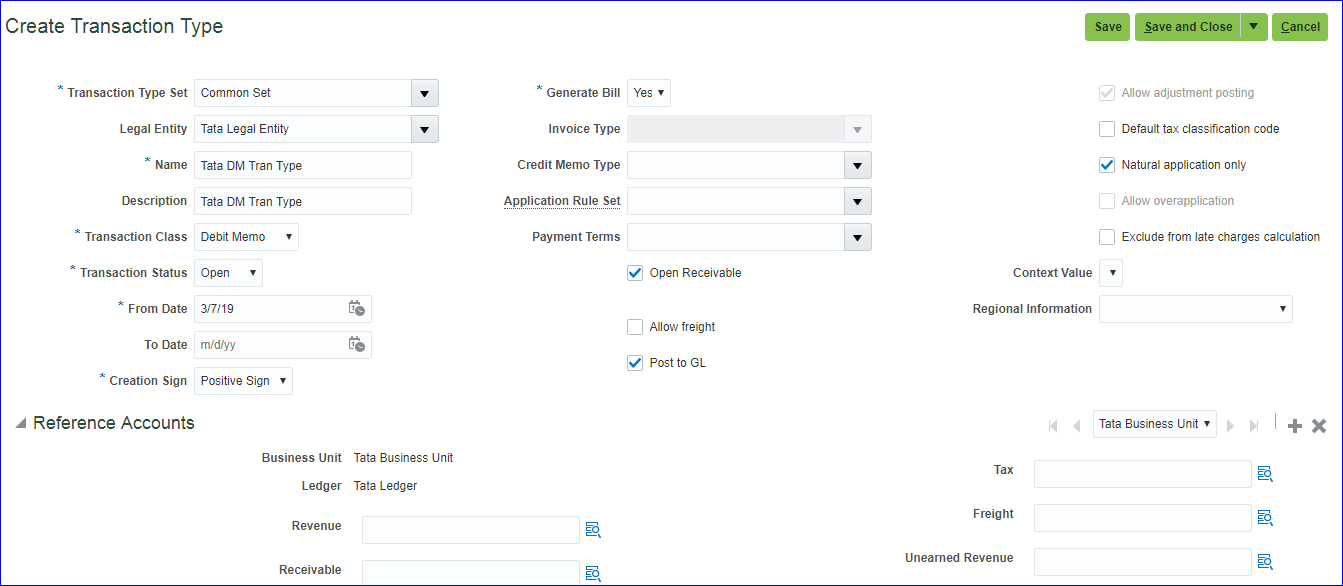Open the Tata Business Unit selector
Viewport: 1343px width, 586px height.
tap(1155, 424)
